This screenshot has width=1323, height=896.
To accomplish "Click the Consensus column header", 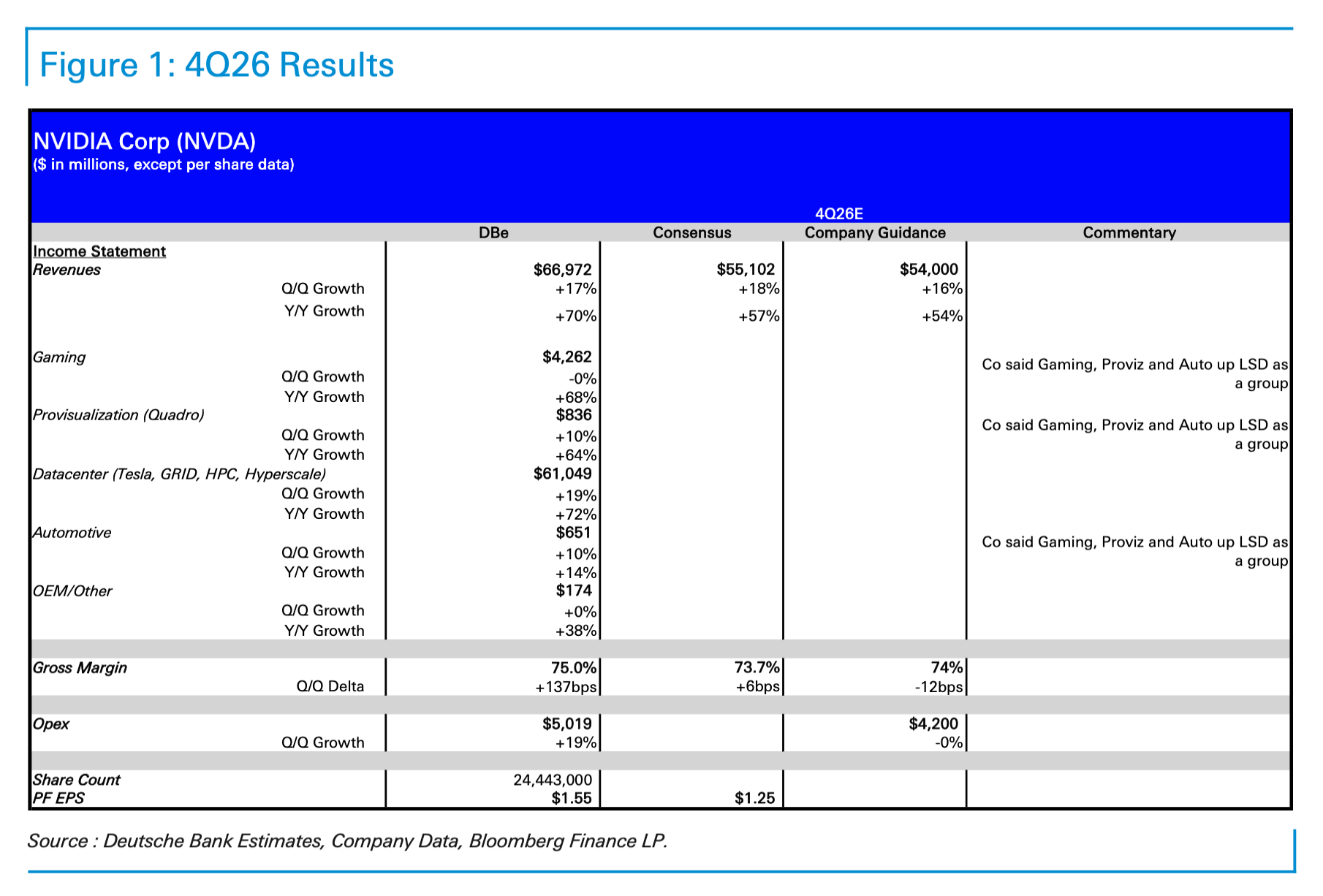I will tap(691, 232).
